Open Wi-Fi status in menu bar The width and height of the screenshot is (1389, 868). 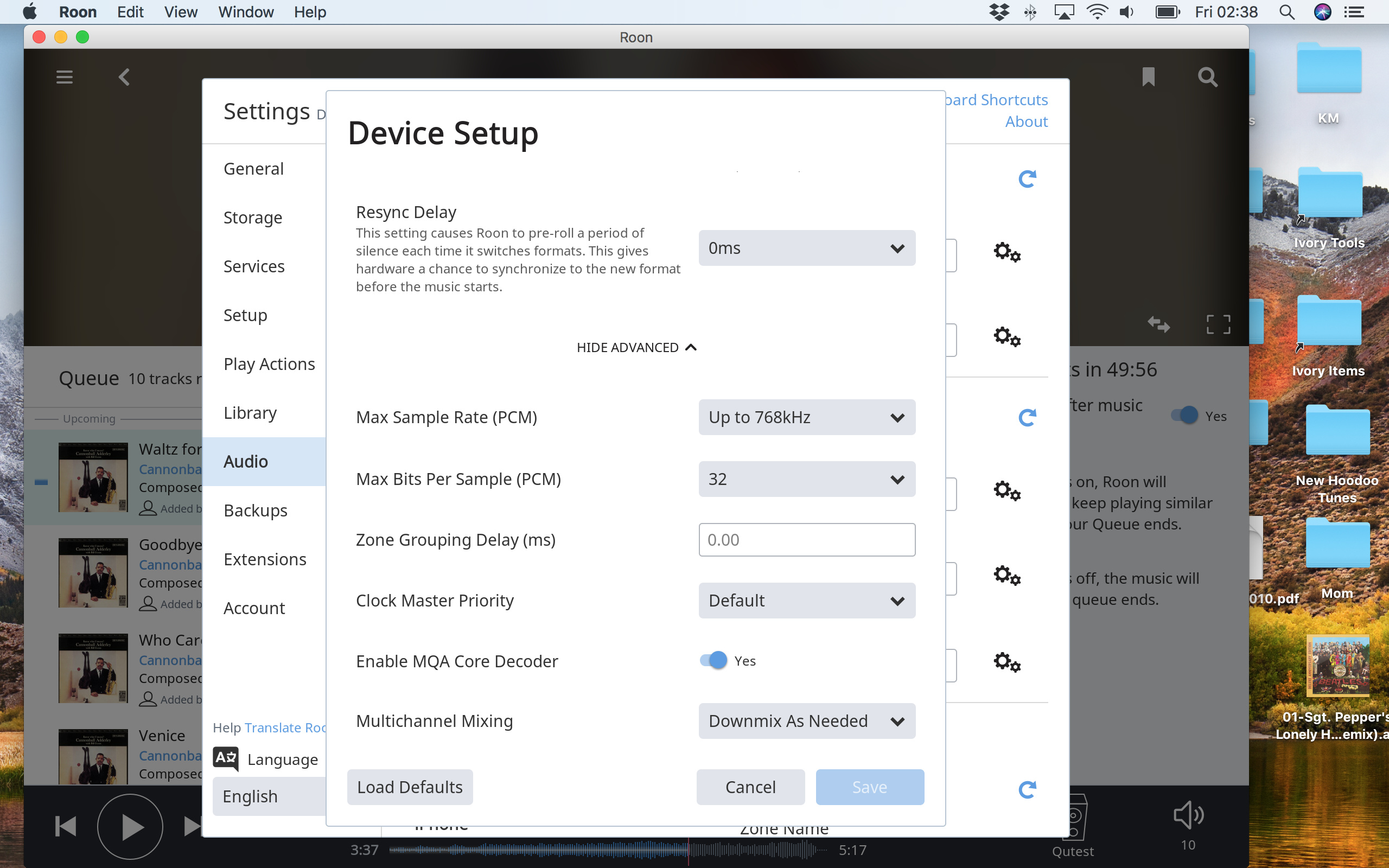(x=1097, y=12)
